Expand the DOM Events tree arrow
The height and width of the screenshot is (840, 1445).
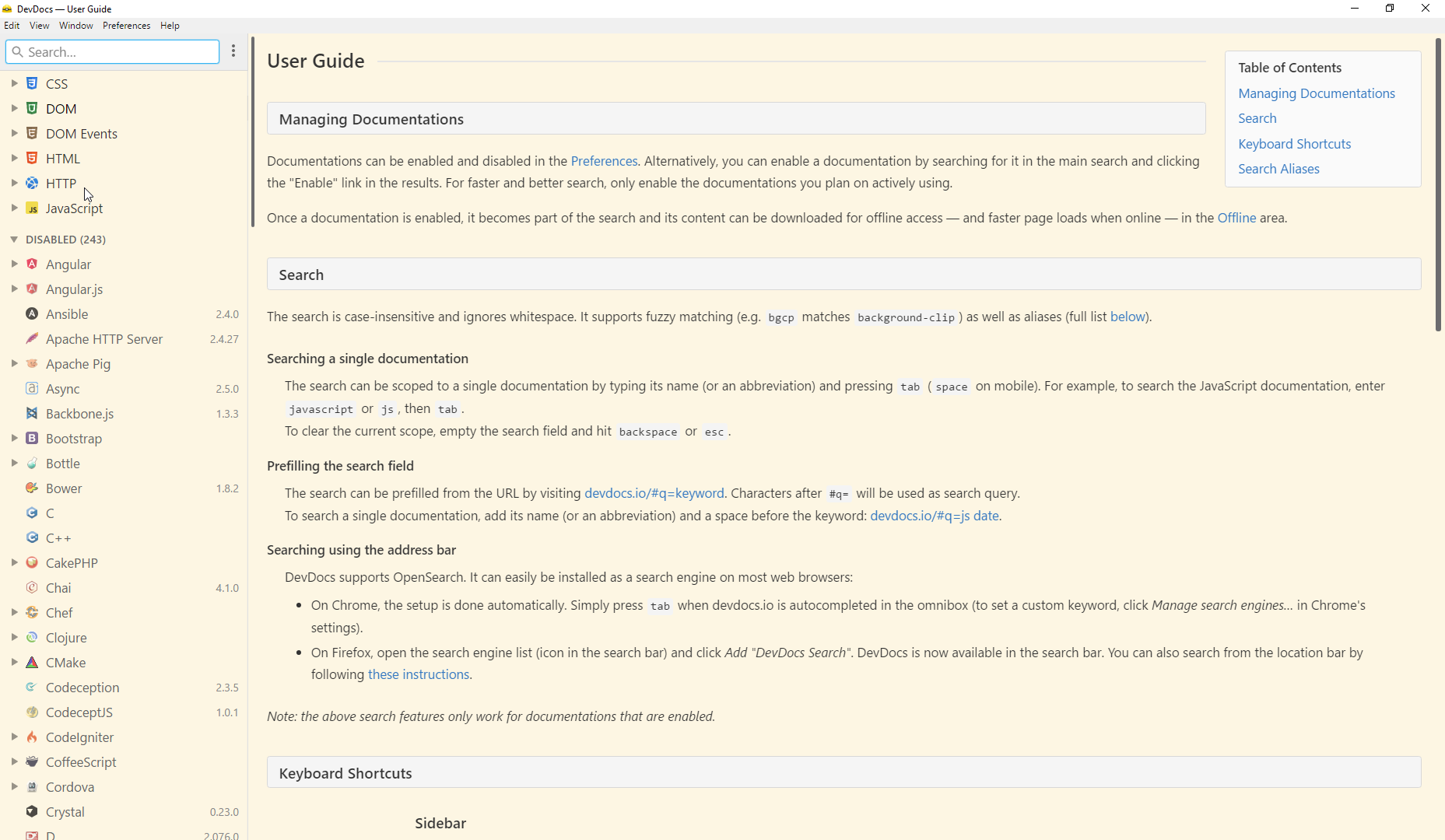pyautogui.click(x=14, y=133)
